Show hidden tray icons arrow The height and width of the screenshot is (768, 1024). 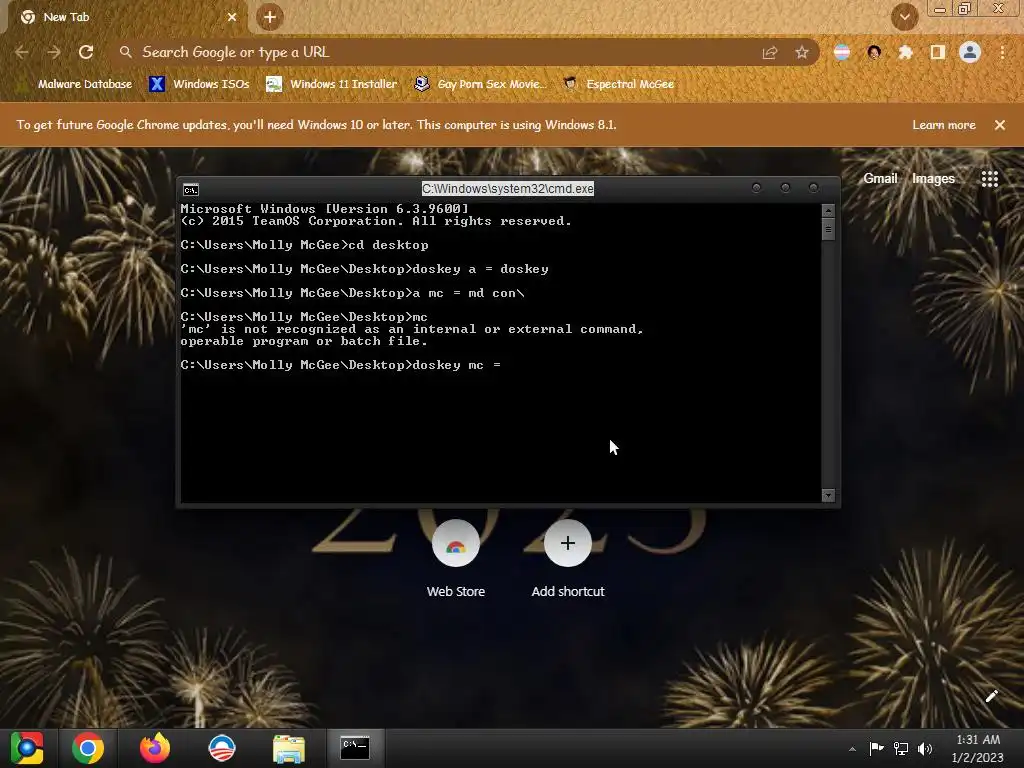852,749
